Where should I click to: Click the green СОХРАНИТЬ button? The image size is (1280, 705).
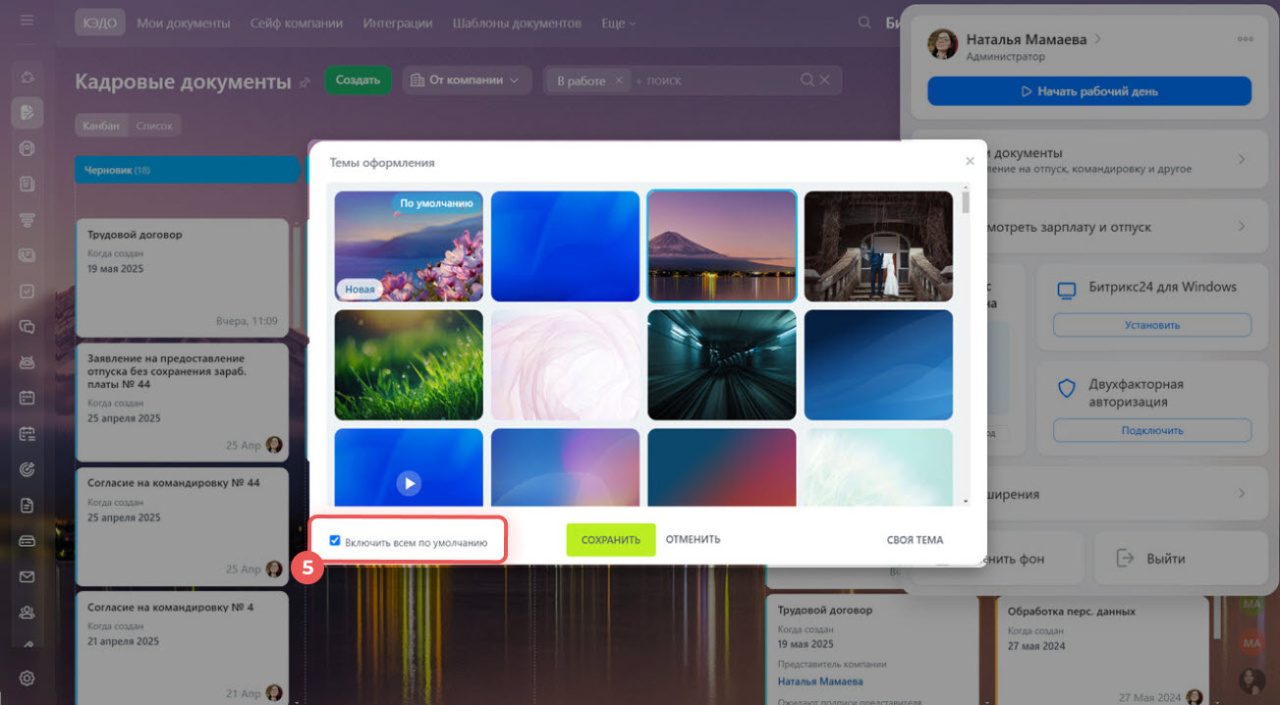[x=610, y=540]
